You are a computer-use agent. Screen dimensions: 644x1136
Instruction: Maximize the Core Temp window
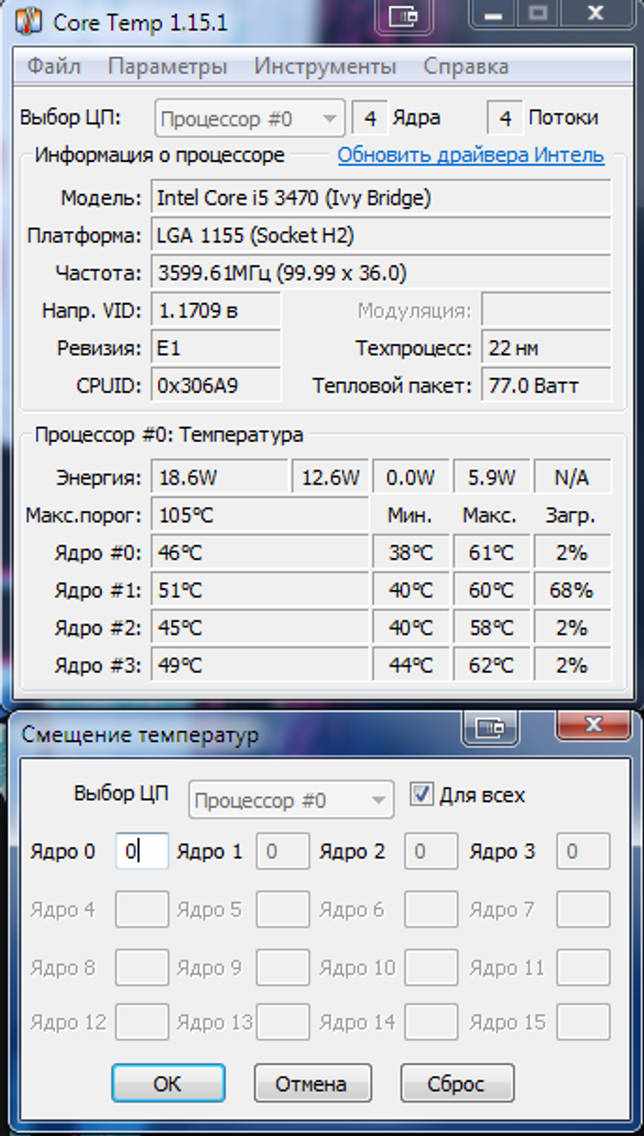click(x=537, y=12)
